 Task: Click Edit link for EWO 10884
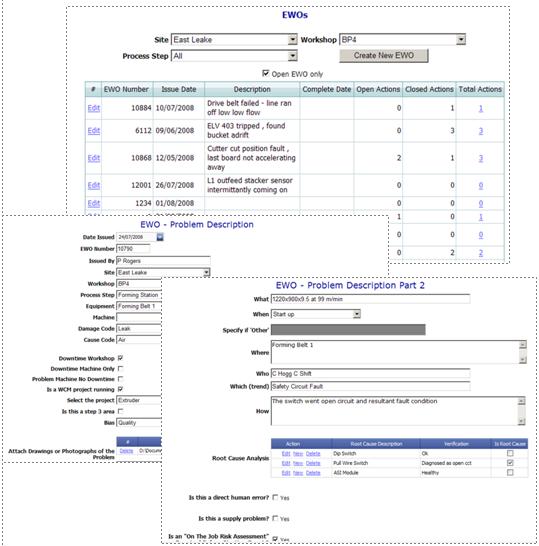(x=94, y=108)
